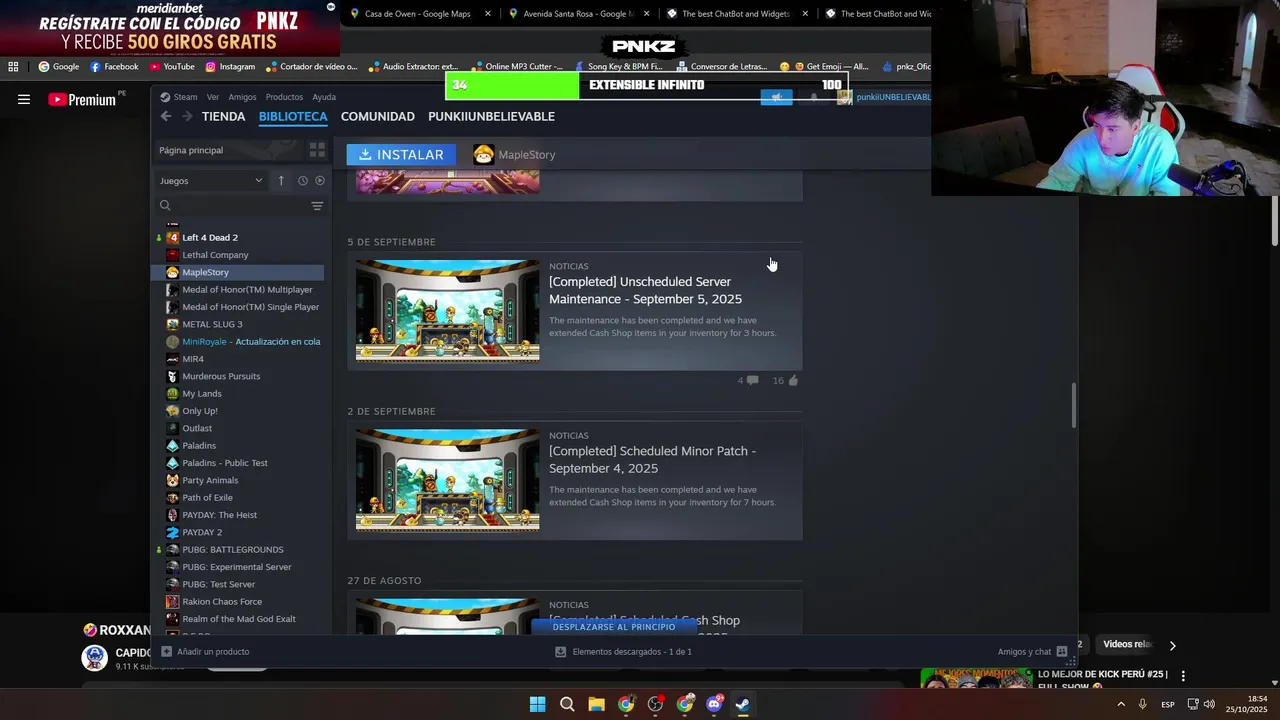The height and width of the screenshot is (720, 1280).
Task: Click the INSTALAR button
Action: click(401, 154)
